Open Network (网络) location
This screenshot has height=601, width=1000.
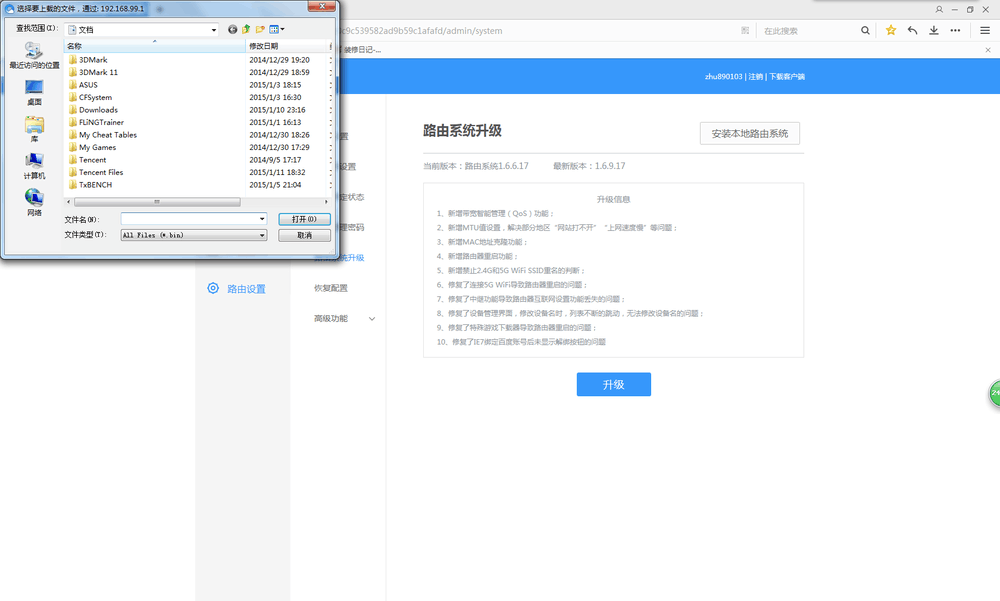[34, 203]
